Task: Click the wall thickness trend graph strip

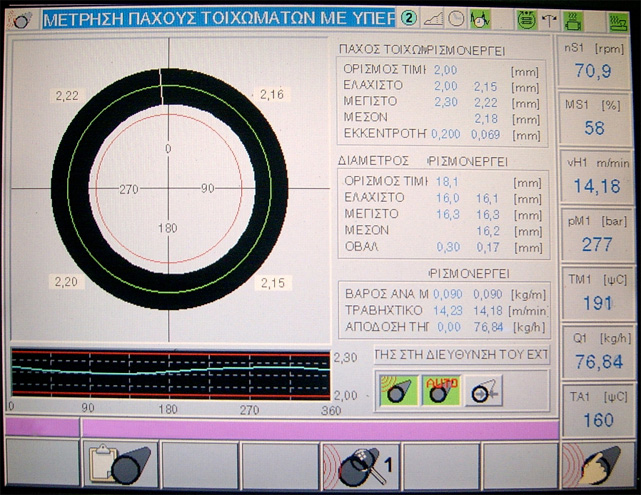Action: click(168, 374)
